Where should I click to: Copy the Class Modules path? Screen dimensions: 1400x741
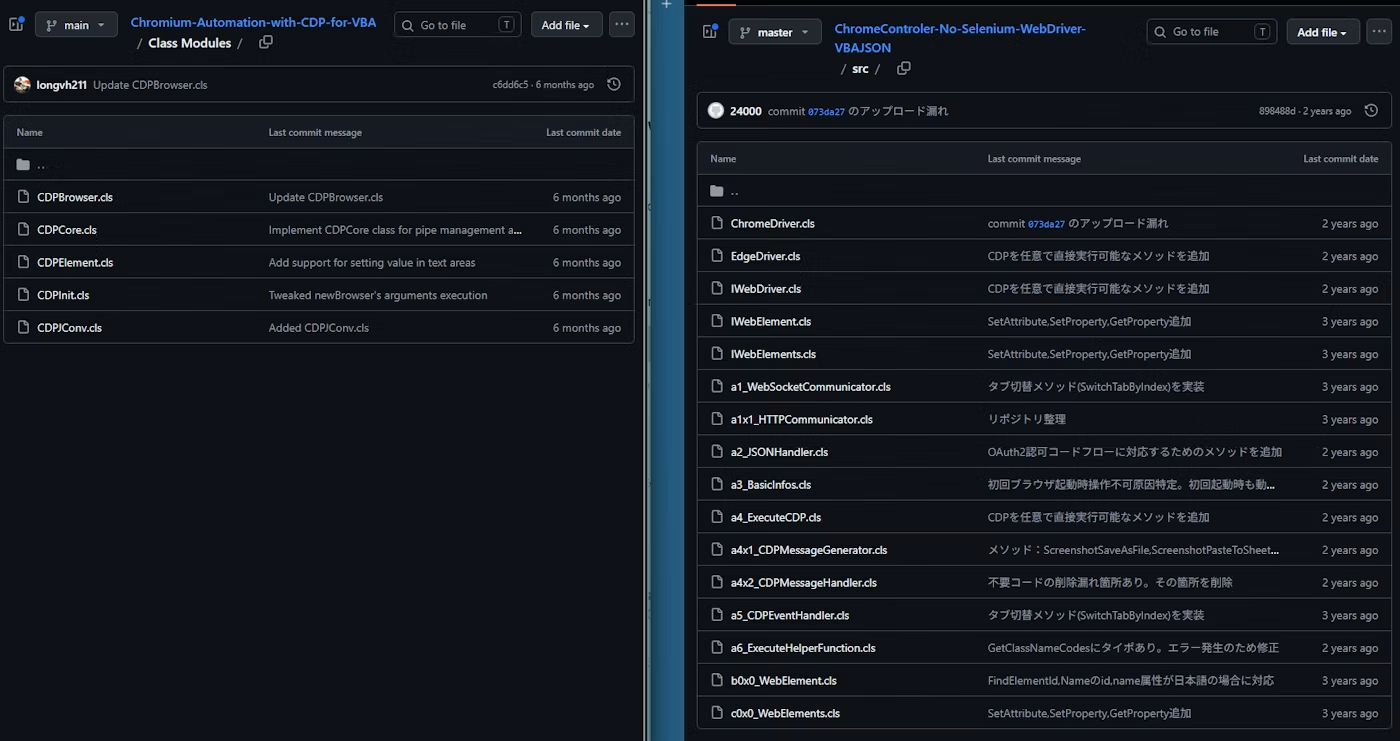[265, 42]
